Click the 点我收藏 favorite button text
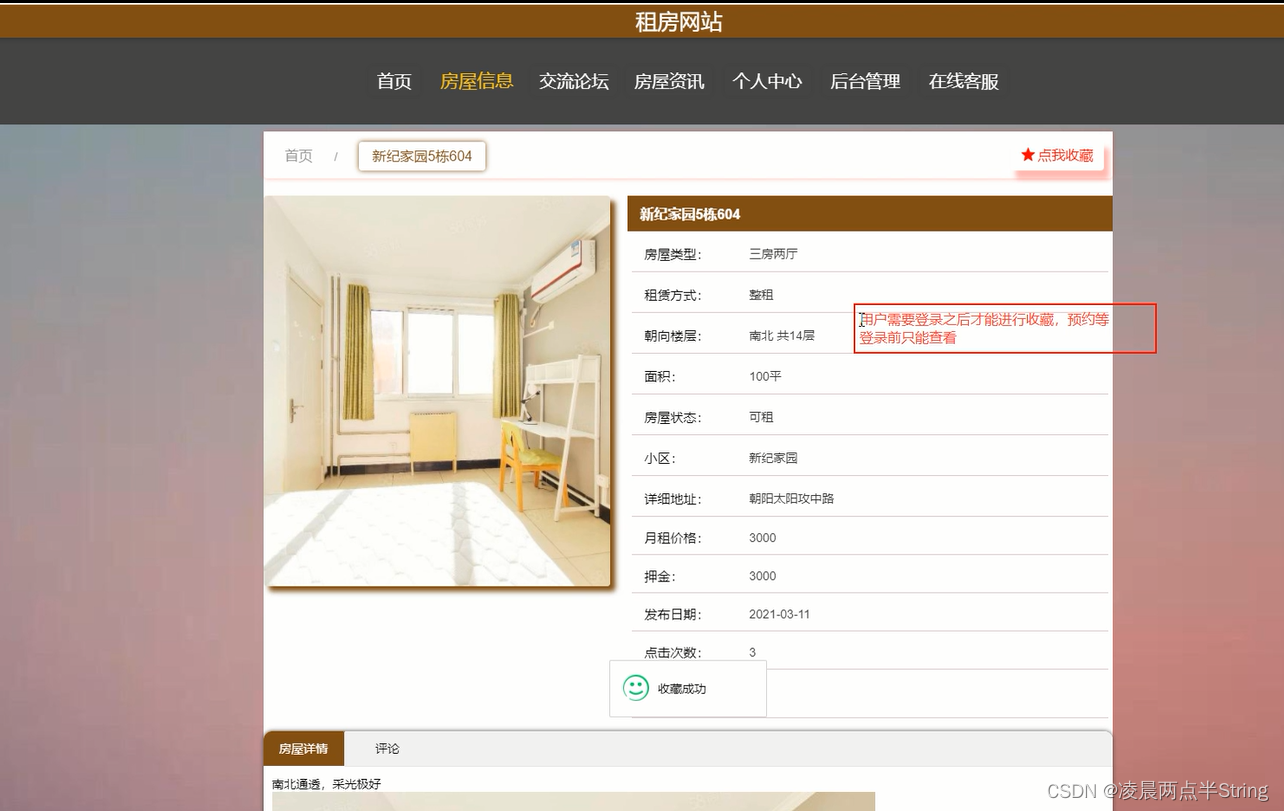1284x811 pixels. point(1065,155)
